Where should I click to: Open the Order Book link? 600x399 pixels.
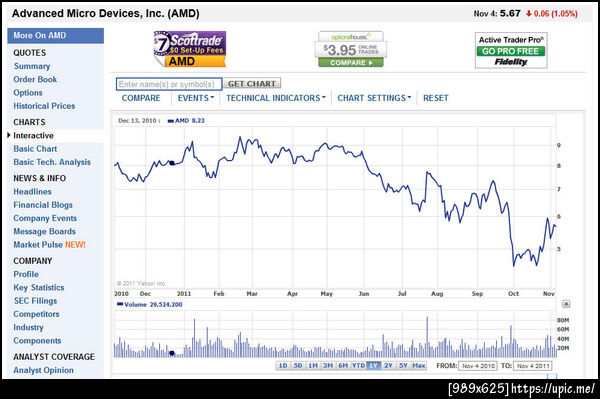[x=35, y=80]
